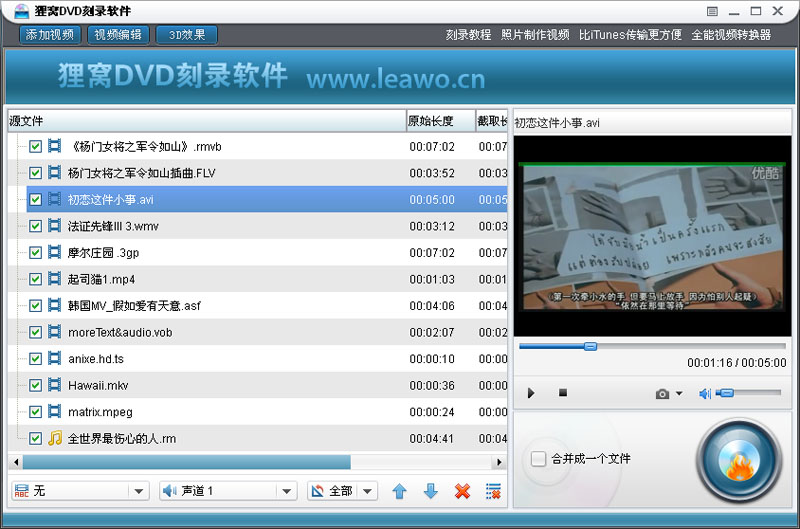This screenshot has height=529, width=800.
Task: Click www.leawo.cn website banner link
Action: [395, 79]
